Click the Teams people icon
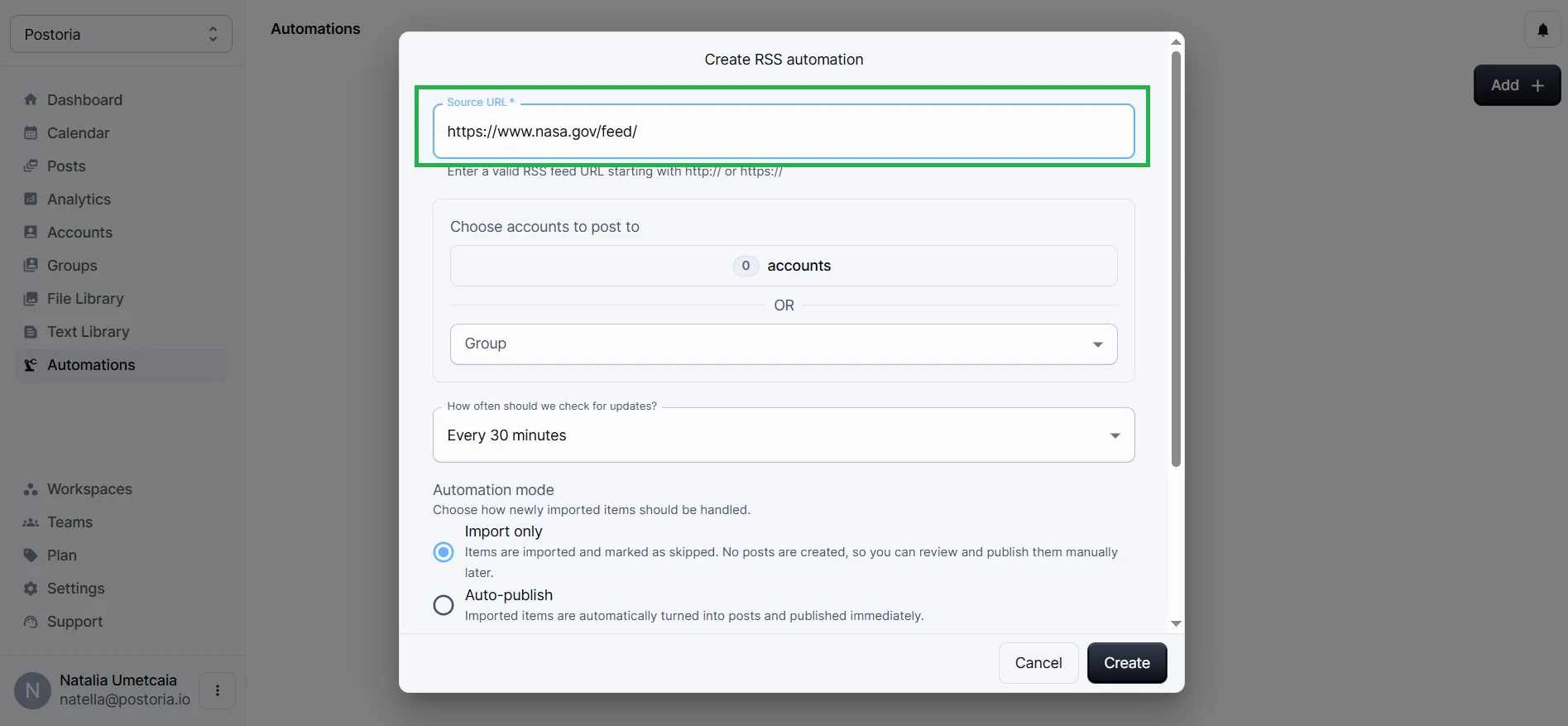This screenshot has width=1568, height=726. pyautogui.click(x=31, y=522)
